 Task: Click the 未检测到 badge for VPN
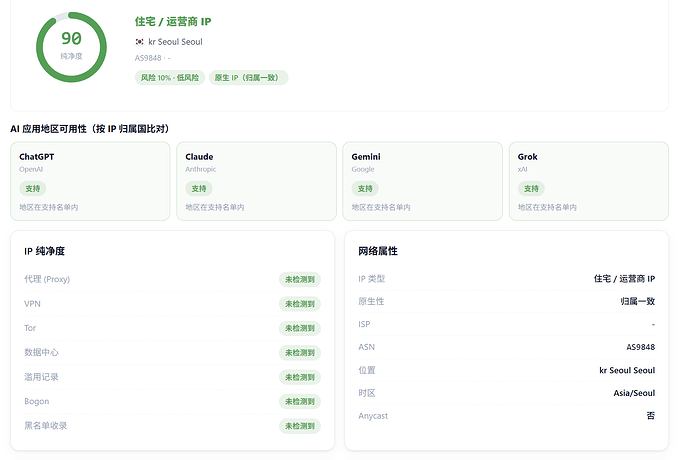300,304
